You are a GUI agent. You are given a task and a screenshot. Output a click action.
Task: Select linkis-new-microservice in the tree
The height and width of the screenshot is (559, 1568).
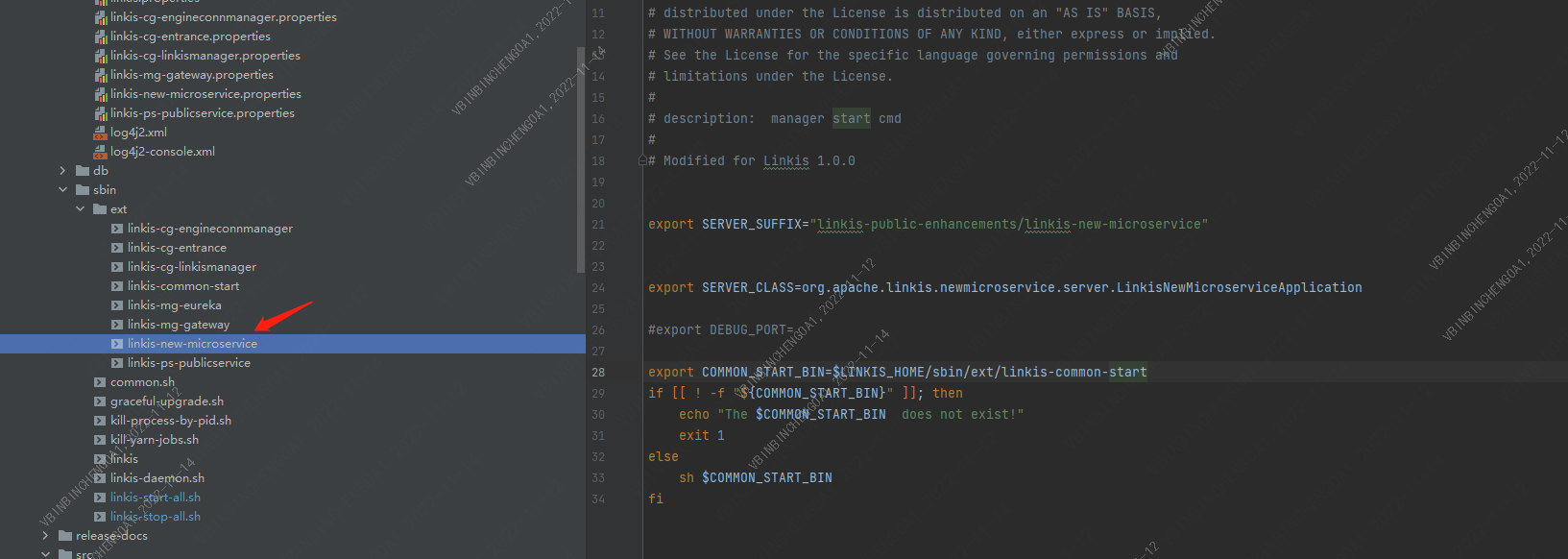192,344
